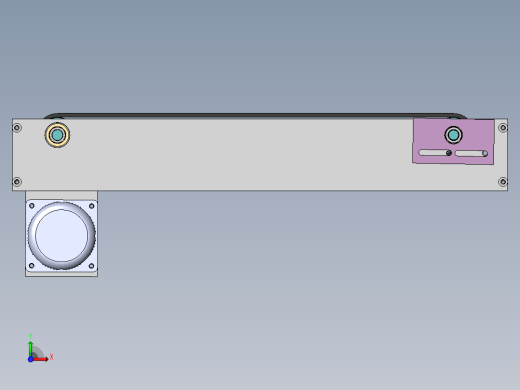This screenshot has height=390, width=520.
Task: Select the black conveyor belt on top
Action: [255, 116]
